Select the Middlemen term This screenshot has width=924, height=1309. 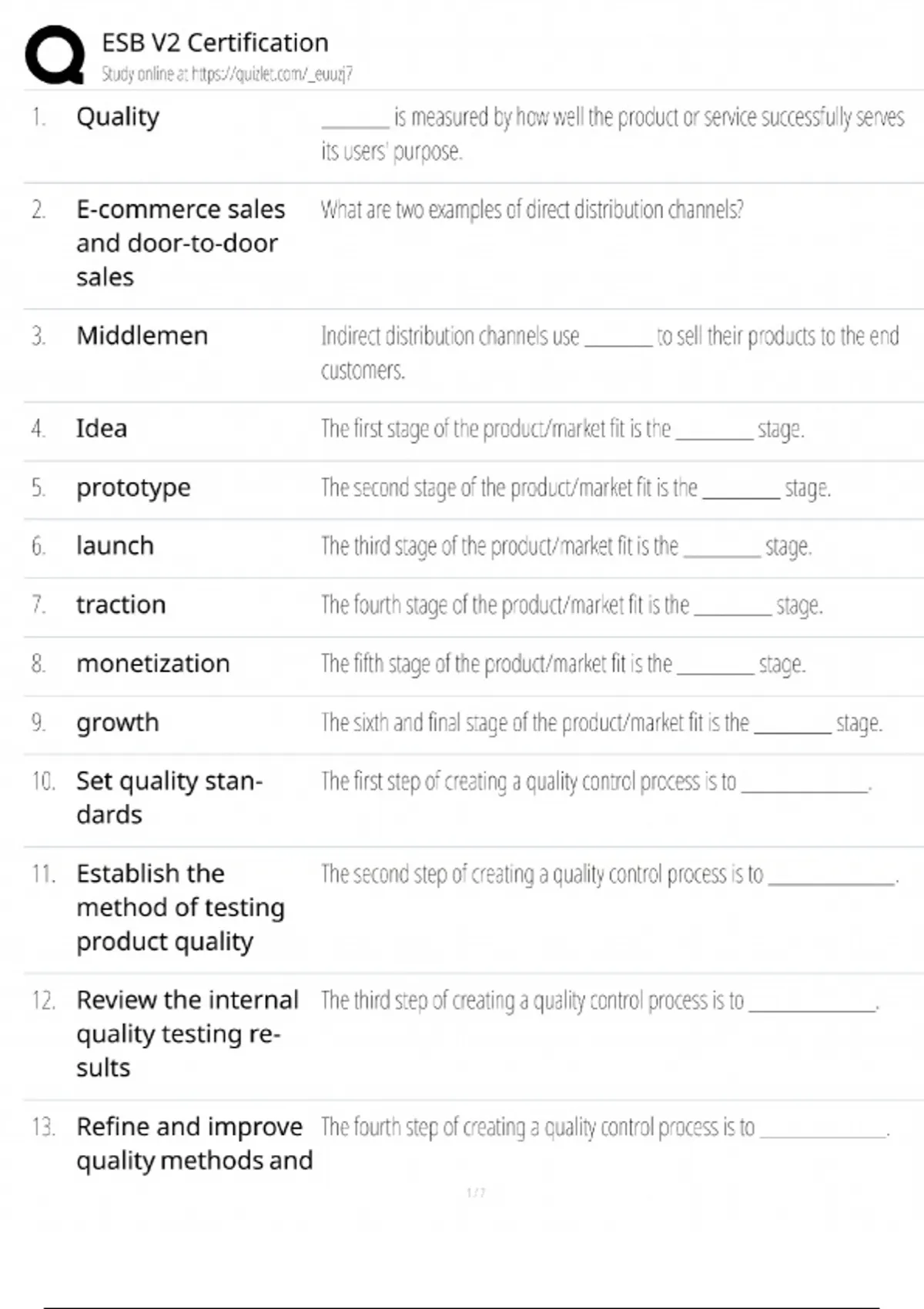[x=142, y=336]
